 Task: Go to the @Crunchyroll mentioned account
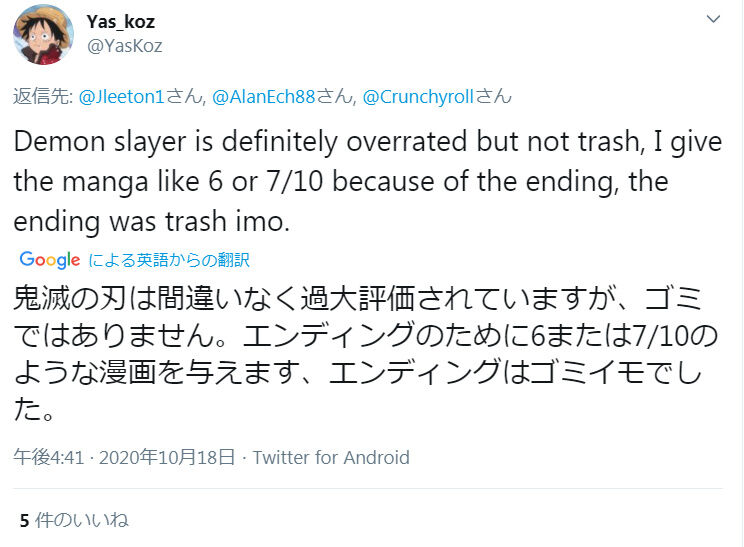[426, 97]
